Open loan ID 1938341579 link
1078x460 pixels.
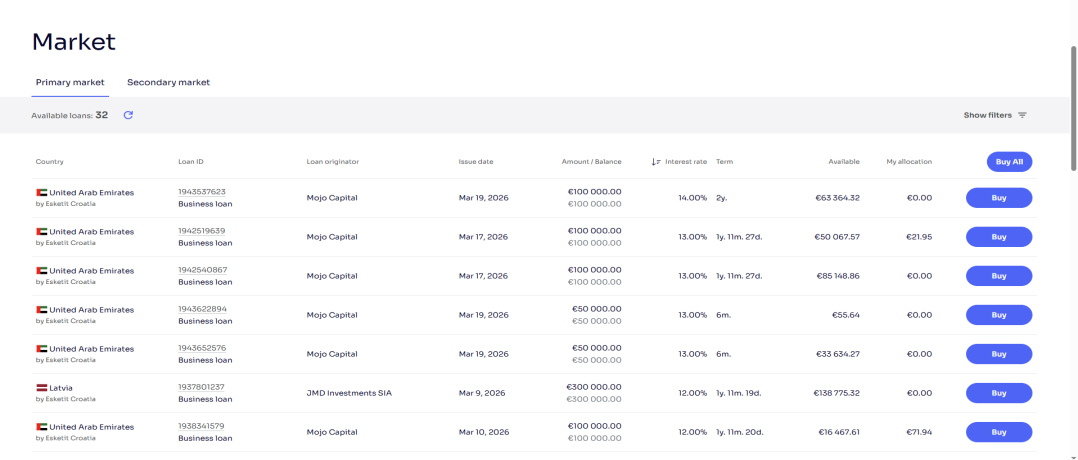pos(201,426)
